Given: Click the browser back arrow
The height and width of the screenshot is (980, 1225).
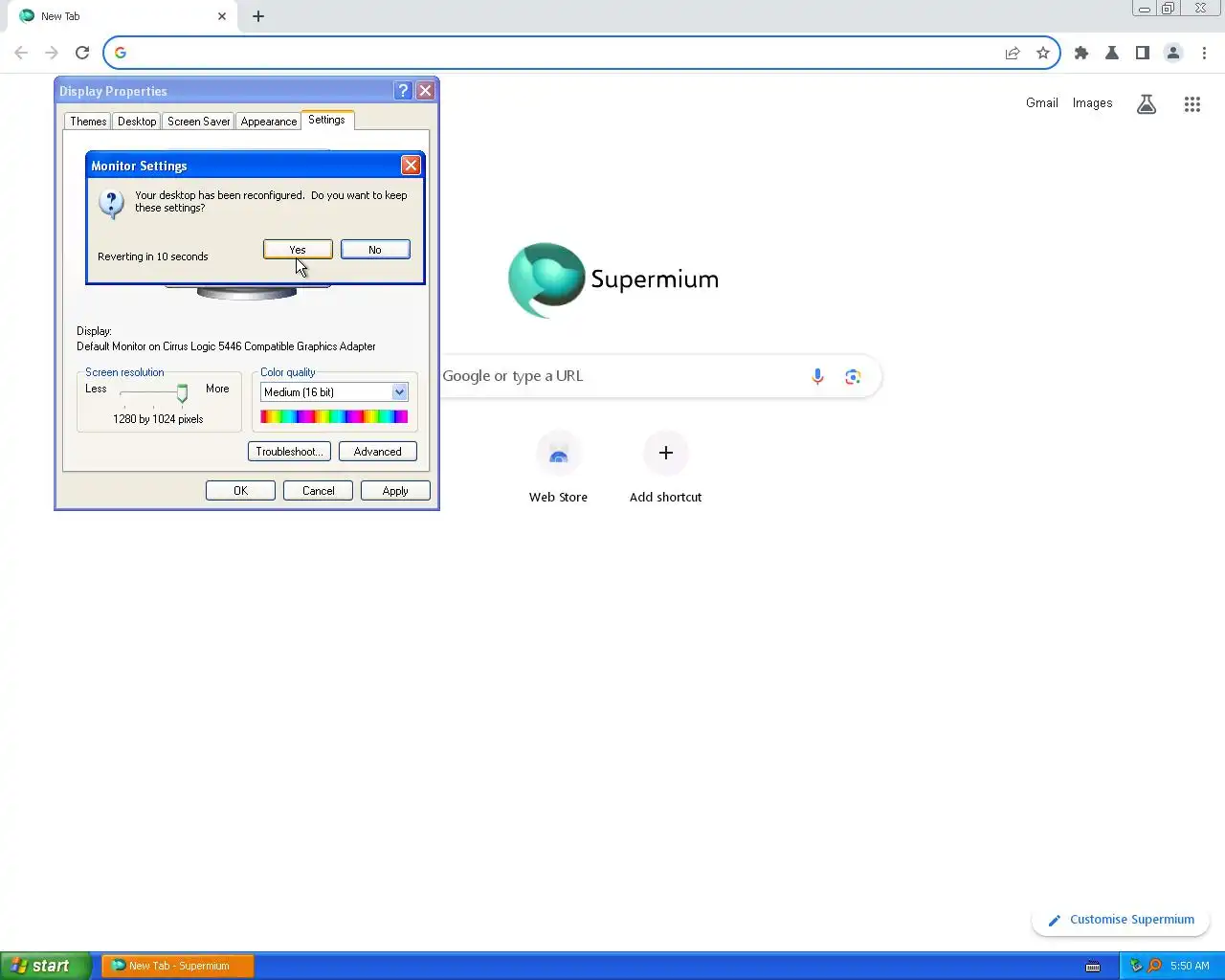Looking at the screenshot, I should pos(21,53).
